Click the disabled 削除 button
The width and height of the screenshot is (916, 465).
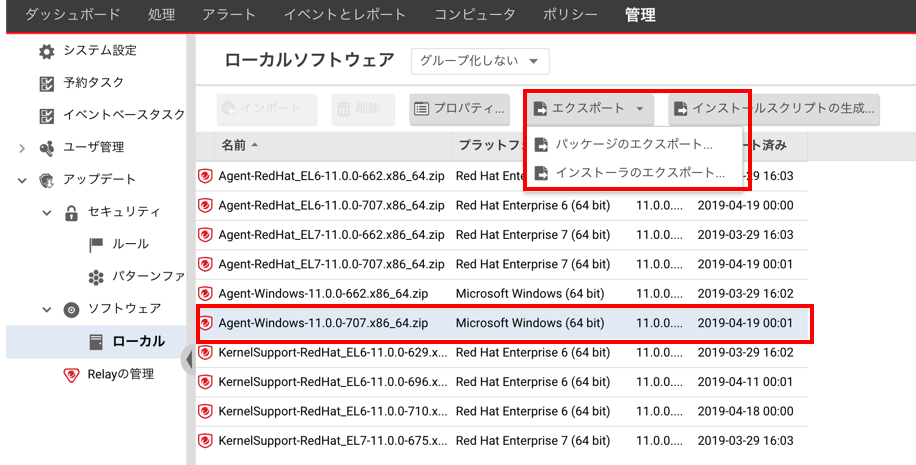[363, 109]
